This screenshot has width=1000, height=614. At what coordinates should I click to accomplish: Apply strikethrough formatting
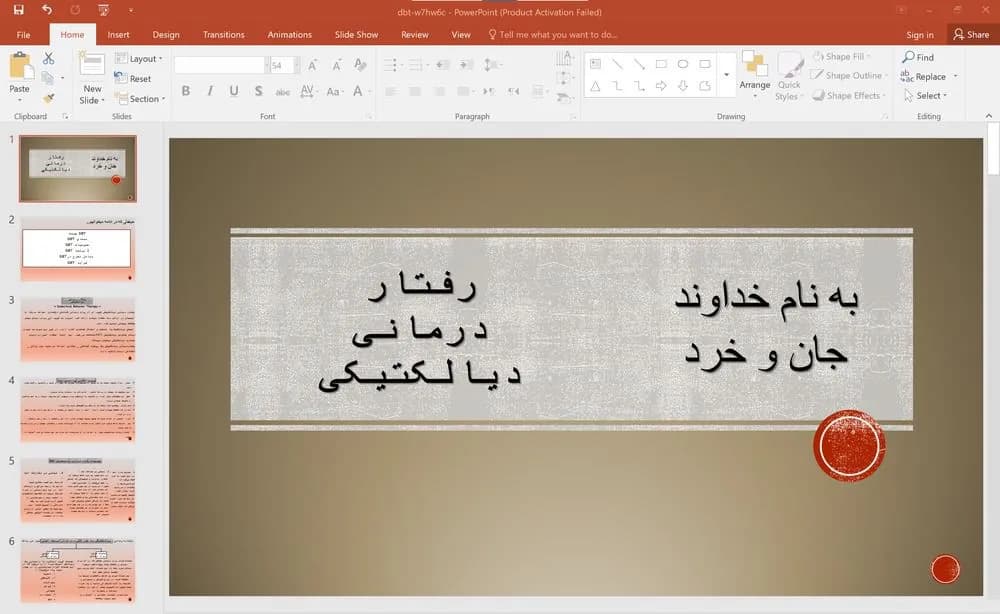click(x=283, y=91)
